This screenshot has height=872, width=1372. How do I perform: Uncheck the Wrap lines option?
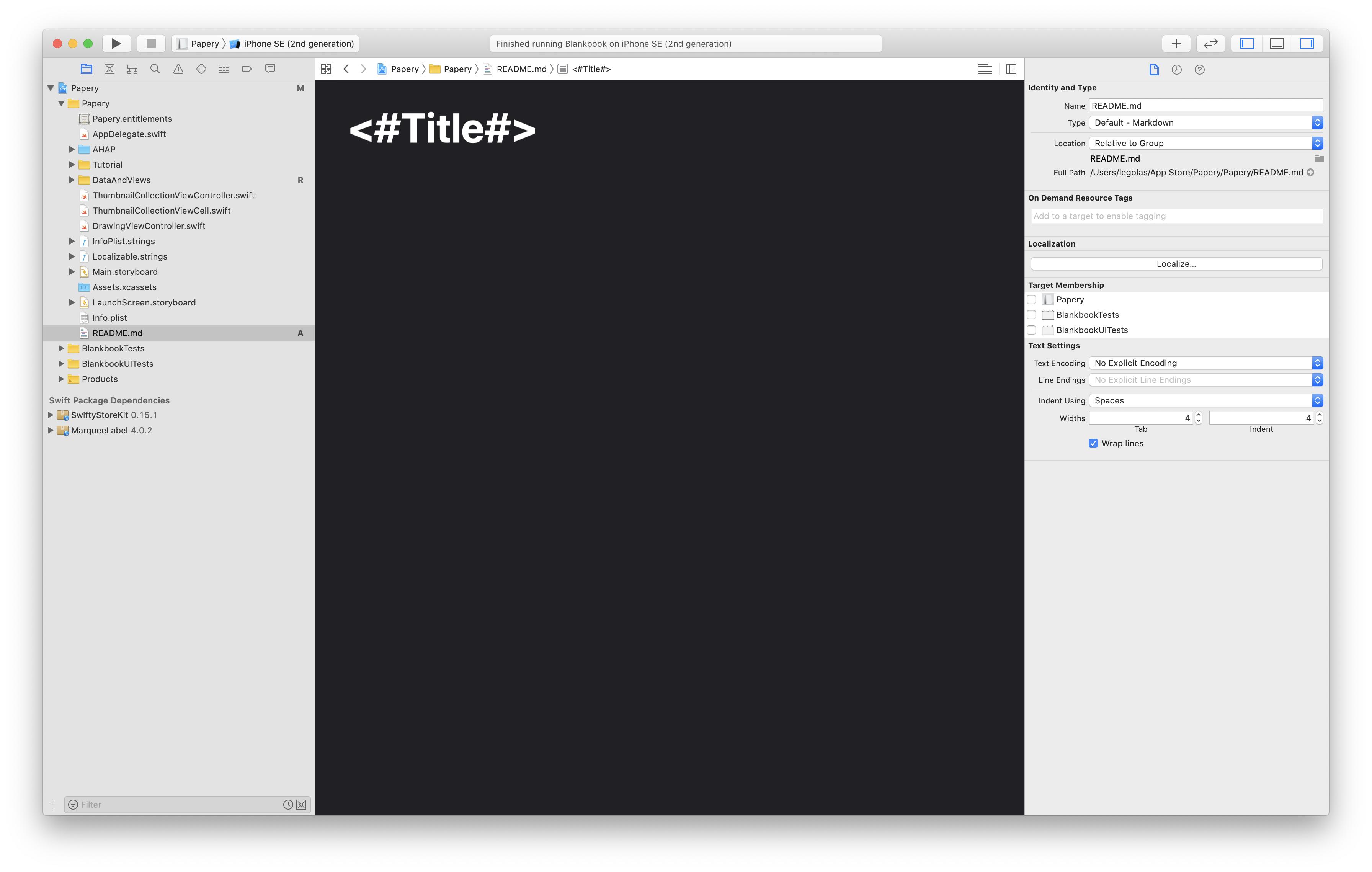coord(1093,443)
